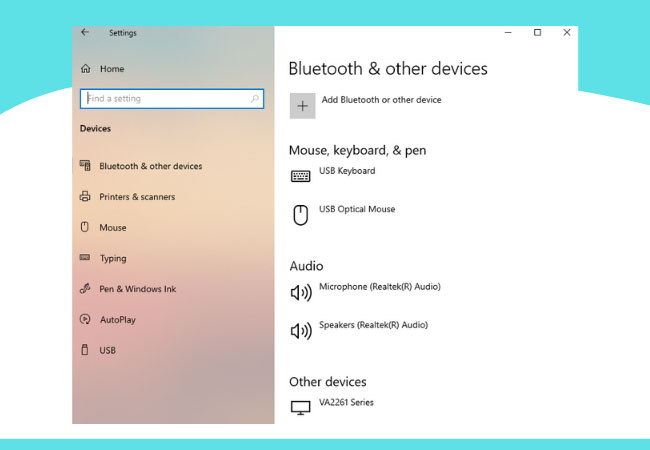Click the Microphone speaker icon
Screen dimensions: 650x450
tap(301, 292)
